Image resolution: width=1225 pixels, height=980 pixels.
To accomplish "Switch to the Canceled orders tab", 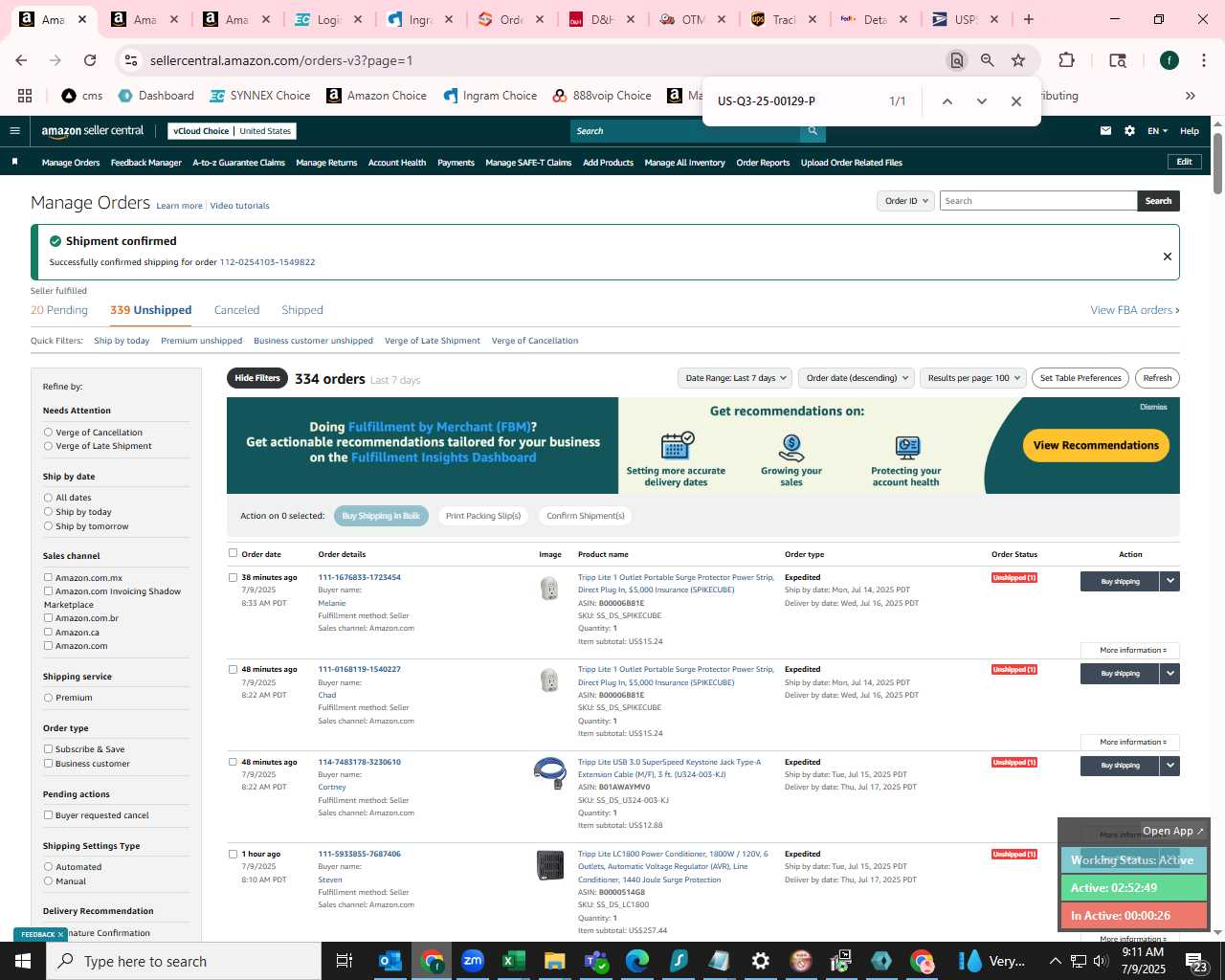I will coord(236,310).
